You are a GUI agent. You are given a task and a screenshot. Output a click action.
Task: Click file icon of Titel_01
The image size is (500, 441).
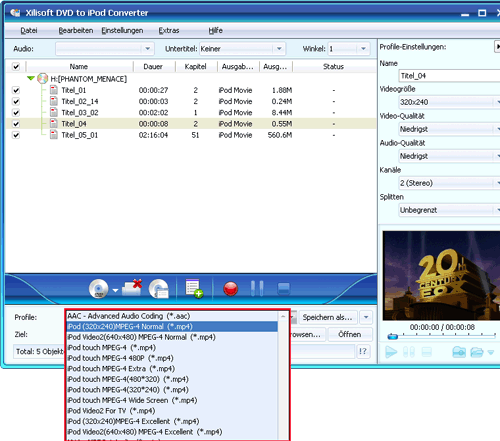(54, 90)
